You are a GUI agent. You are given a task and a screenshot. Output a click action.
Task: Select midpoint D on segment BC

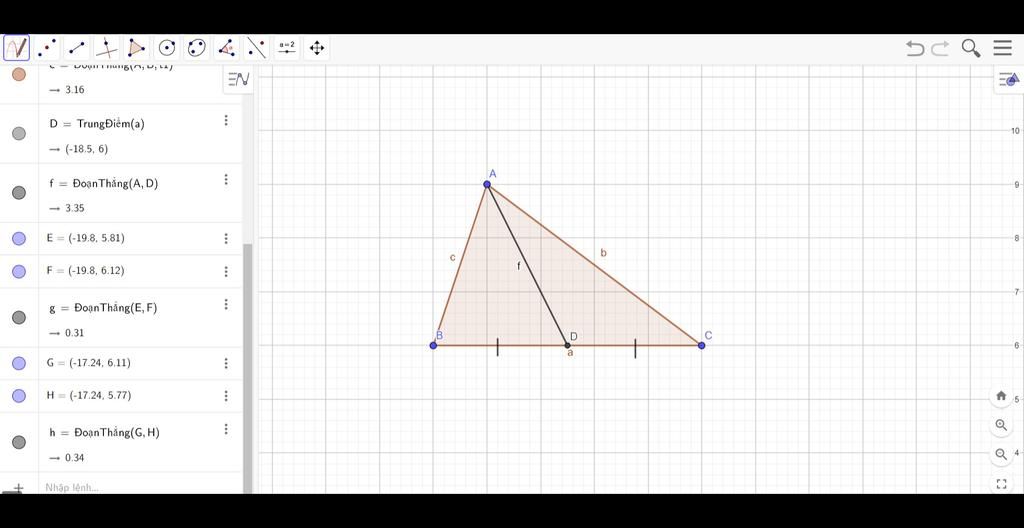568,345
